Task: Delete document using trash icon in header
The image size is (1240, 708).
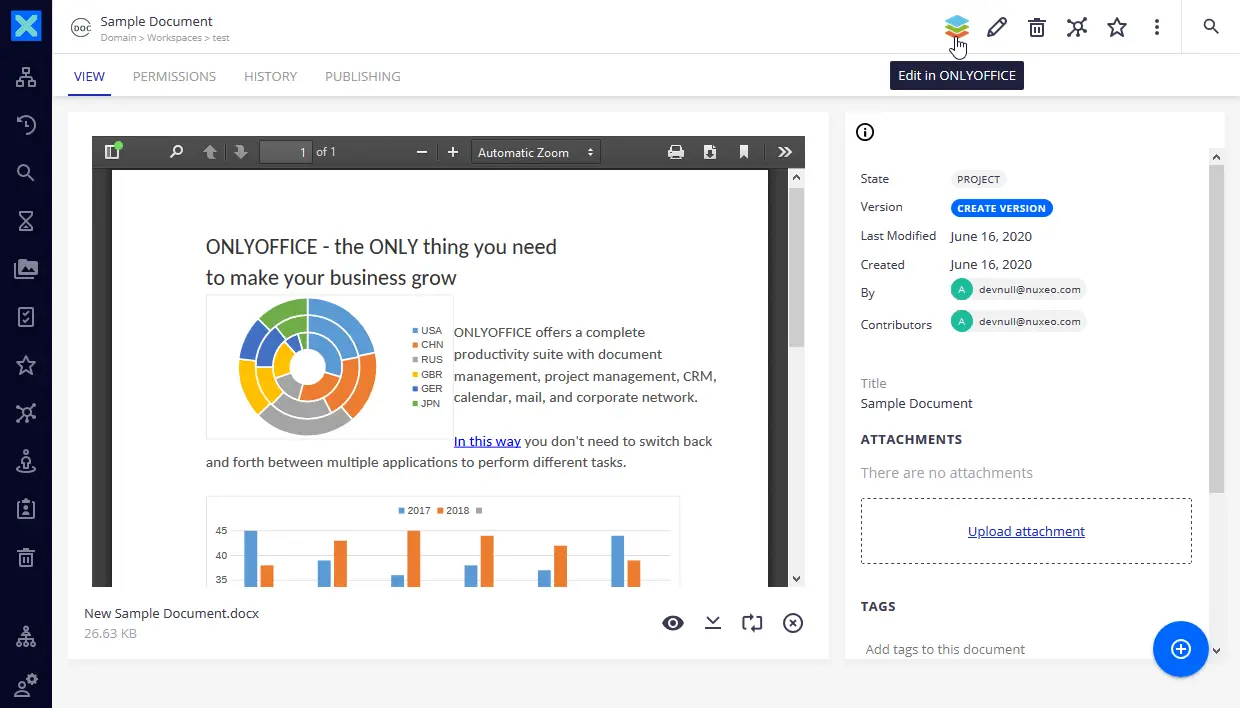Action: pyautogui.click(x=1037, y=27)
